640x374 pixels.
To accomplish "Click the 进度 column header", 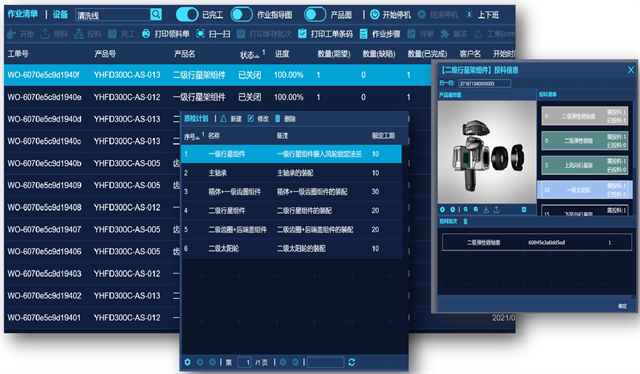I will click(282, 54).
